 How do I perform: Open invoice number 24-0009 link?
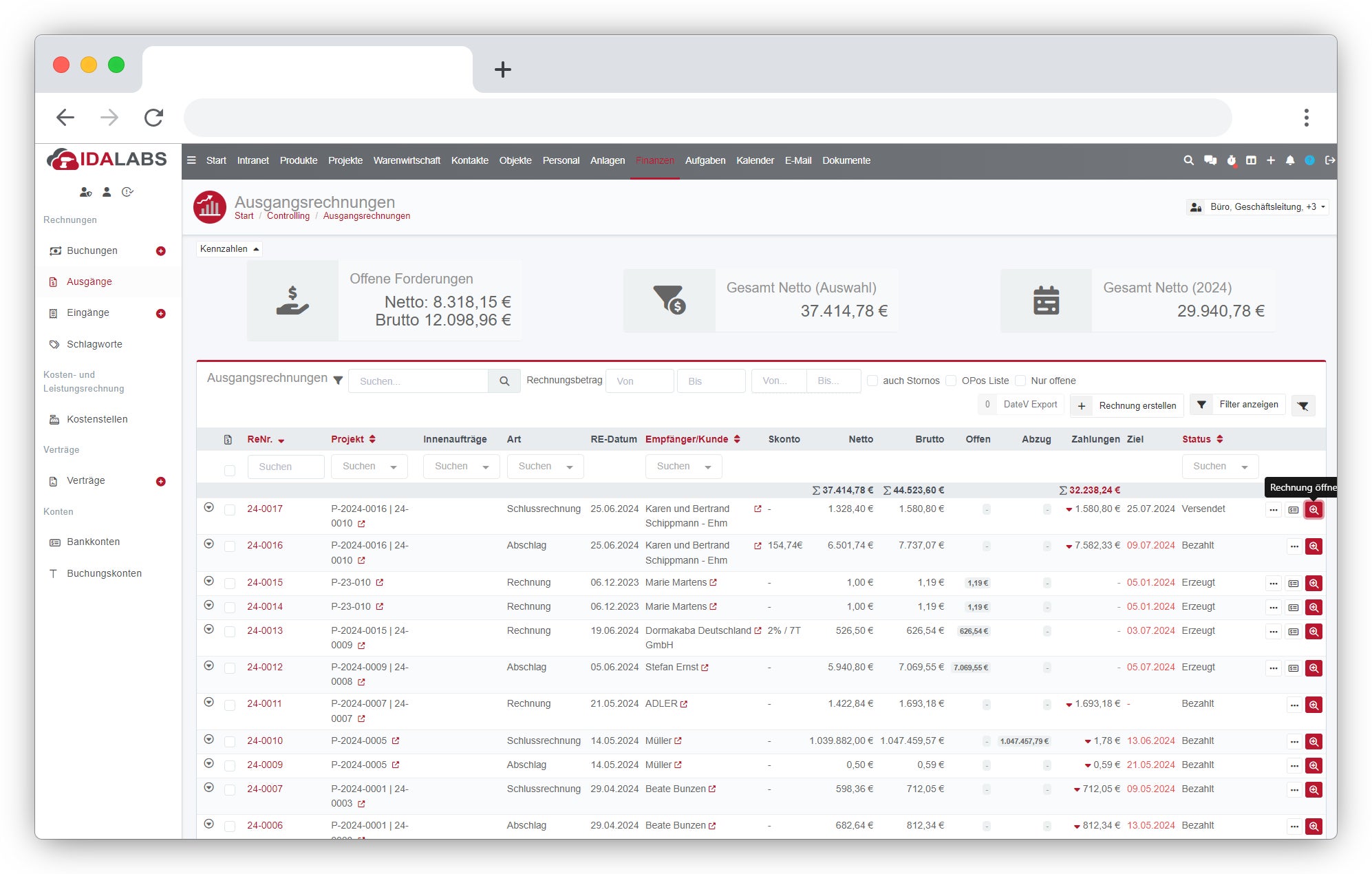265,765
